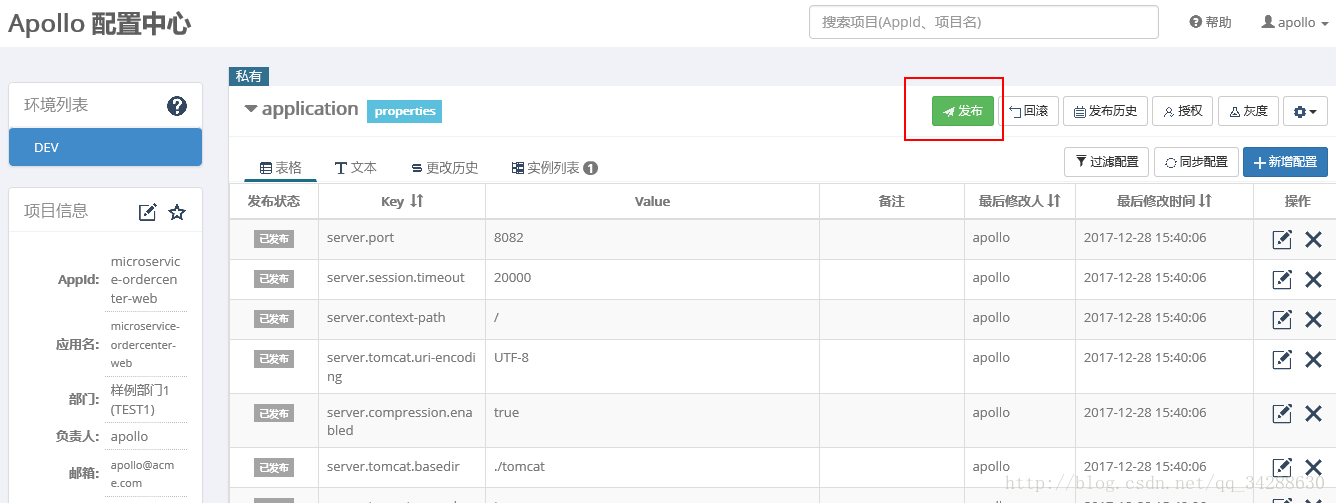Switch to the 表格 tab

280,168
